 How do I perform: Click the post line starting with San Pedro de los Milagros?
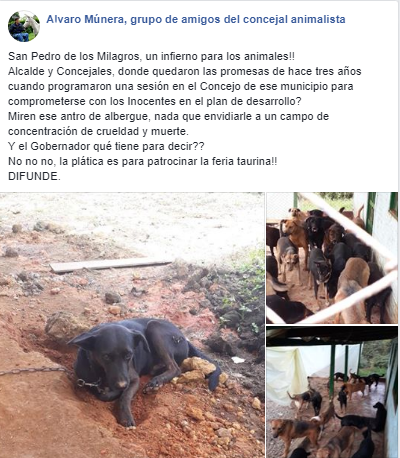pyautogui.click(x=151, y=56)
